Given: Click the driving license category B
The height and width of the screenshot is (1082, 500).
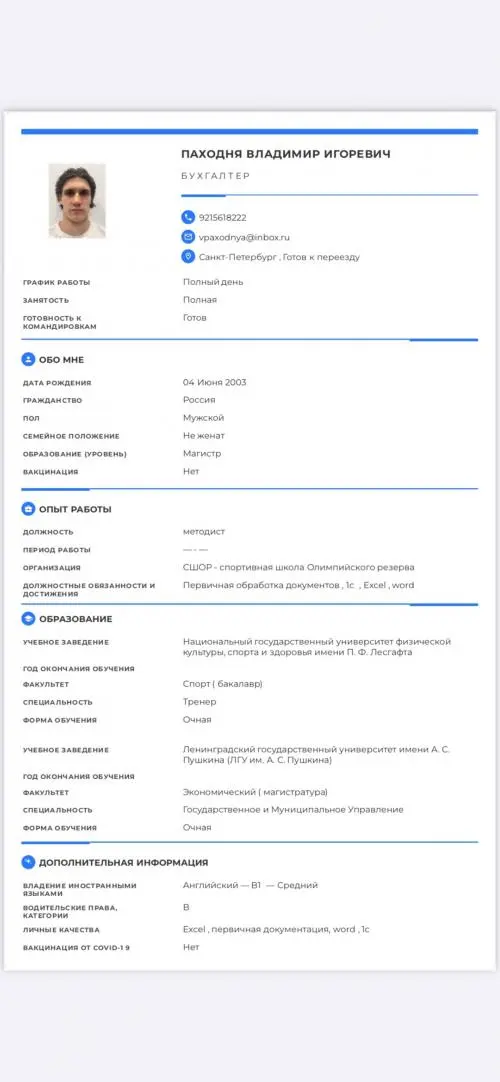Looking at the screenshot, I should click(x=186, y=907).
